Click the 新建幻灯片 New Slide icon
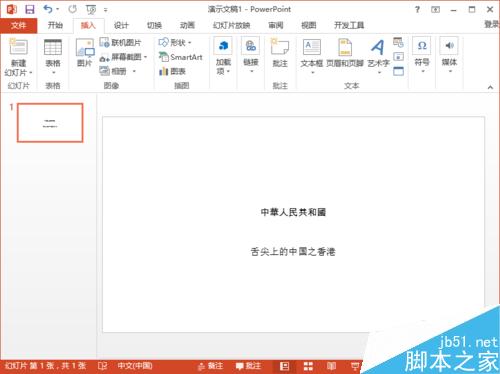Viewport: 500px width, 374px height. pyautogui.click(x=18, y=47)
